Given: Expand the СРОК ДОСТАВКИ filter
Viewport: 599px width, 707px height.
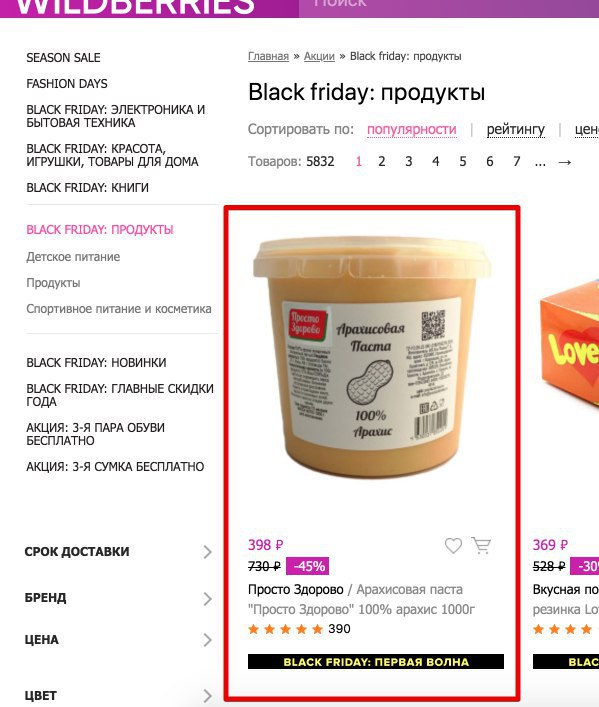Looking at the screenshot, I should (118, 552).
